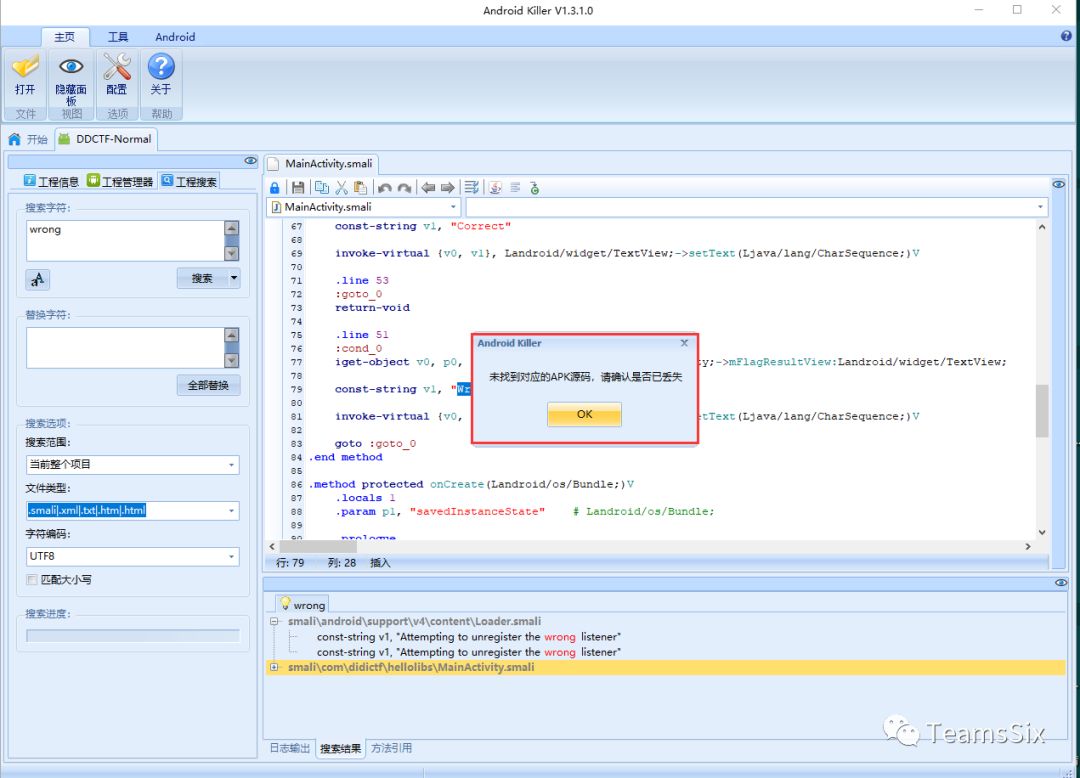Click the 隐藏面板 eye icon in ribbon
This screenshot has width=1080, height=778.
[71, 66]
